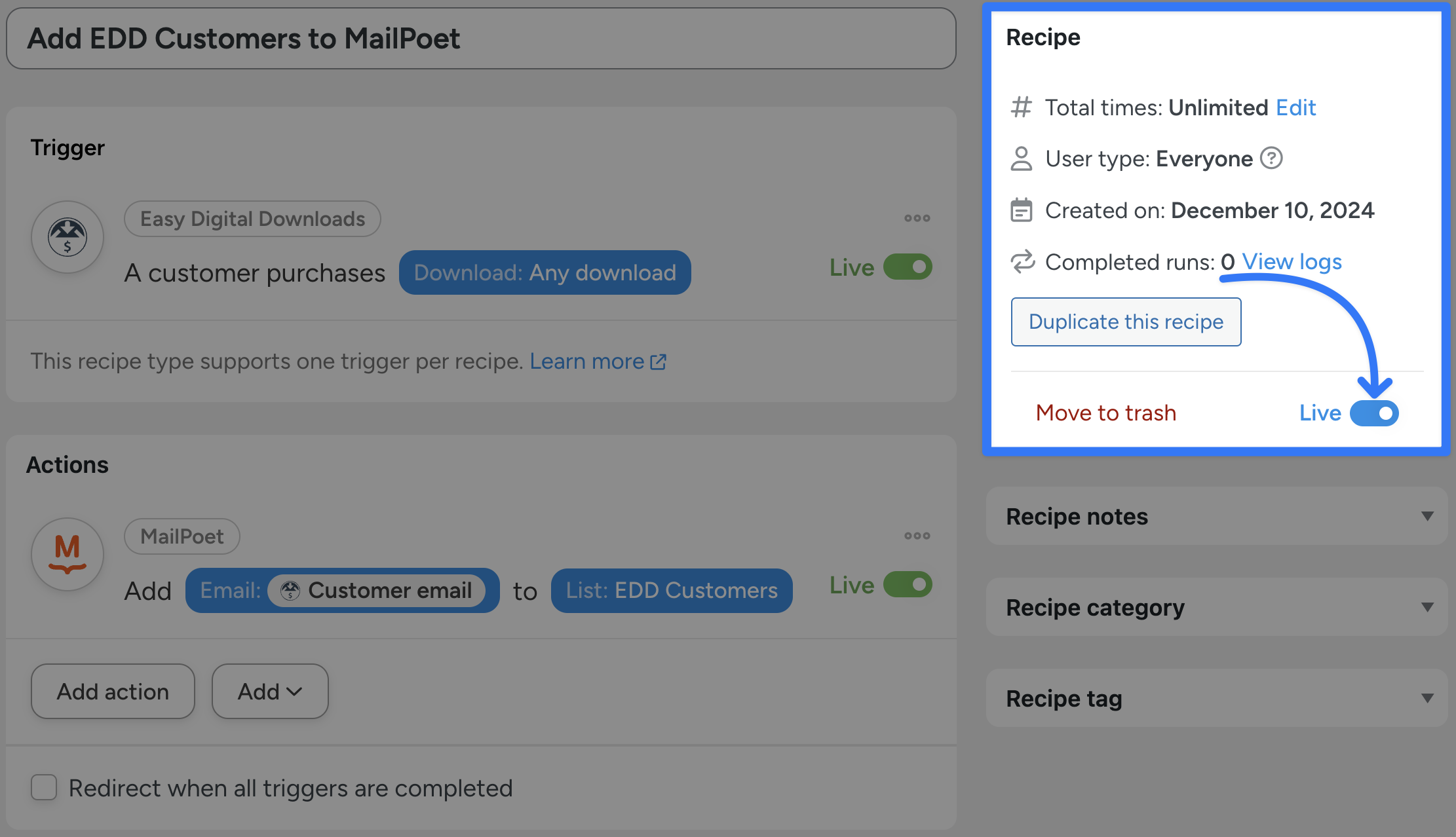Viewport: 1456px width, 837px height.
Task: Click Move to trash
Action: (1106, 413)
